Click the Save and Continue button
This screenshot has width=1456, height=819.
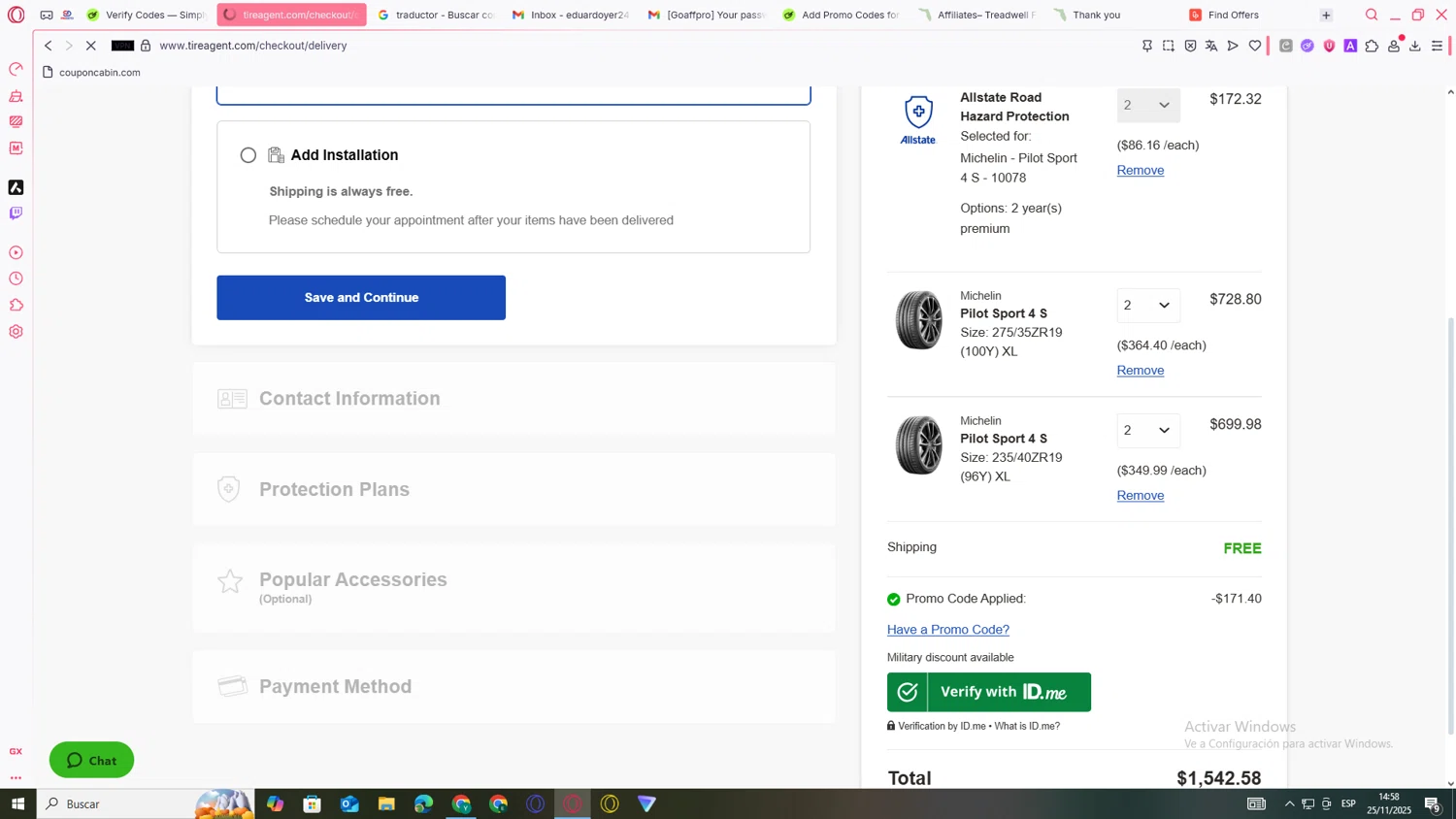pyautogui.click(x=361, y=298)
